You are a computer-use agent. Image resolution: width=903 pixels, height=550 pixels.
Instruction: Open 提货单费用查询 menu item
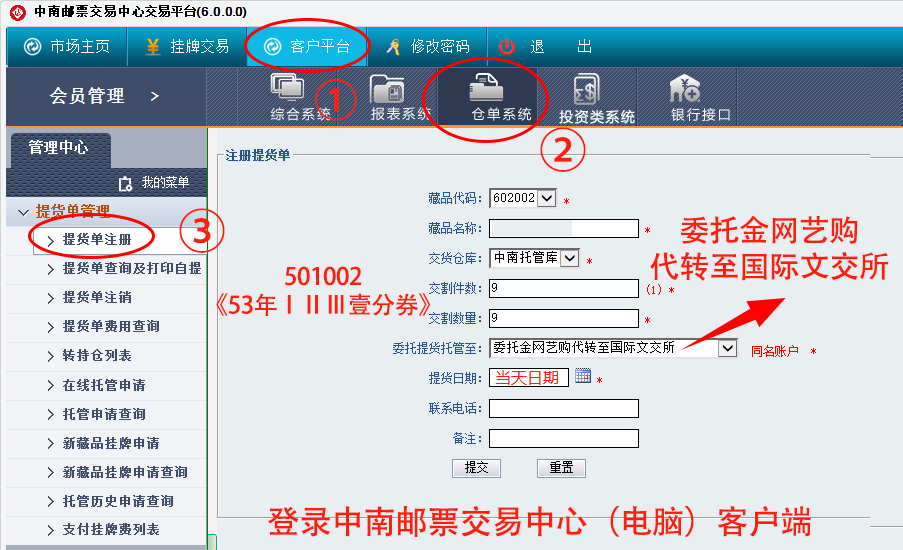pyautogui.click(x=111, y=327)
